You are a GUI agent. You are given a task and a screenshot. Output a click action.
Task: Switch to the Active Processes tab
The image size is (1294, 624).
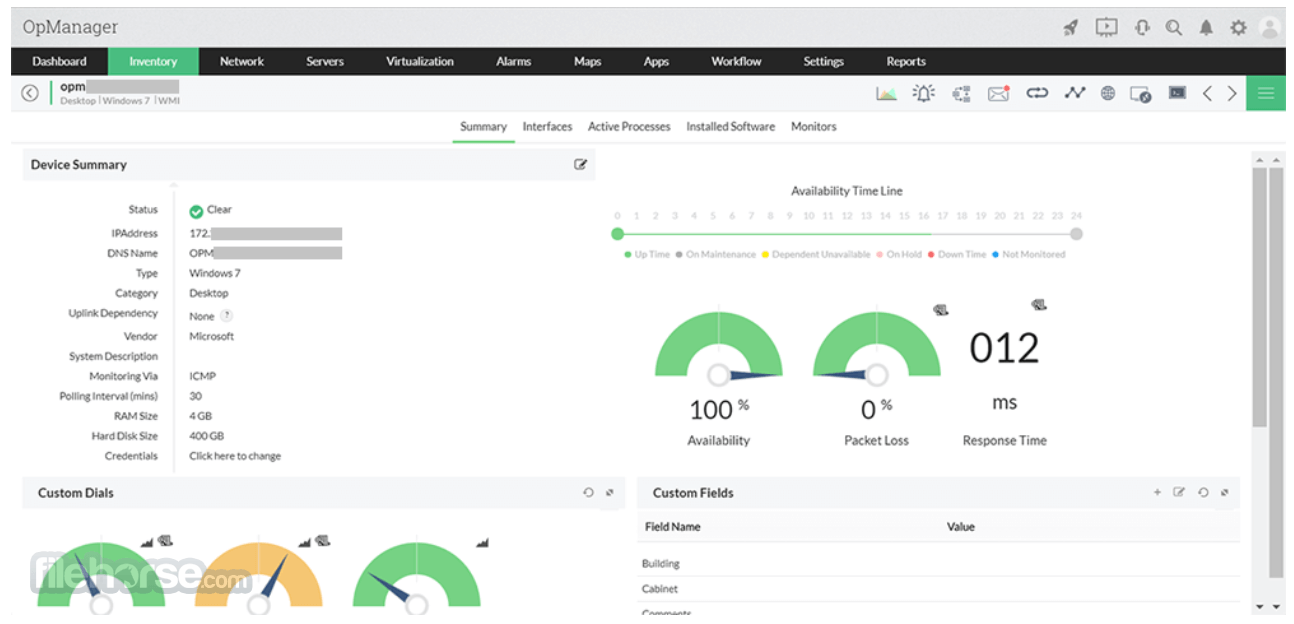(629, 127)
